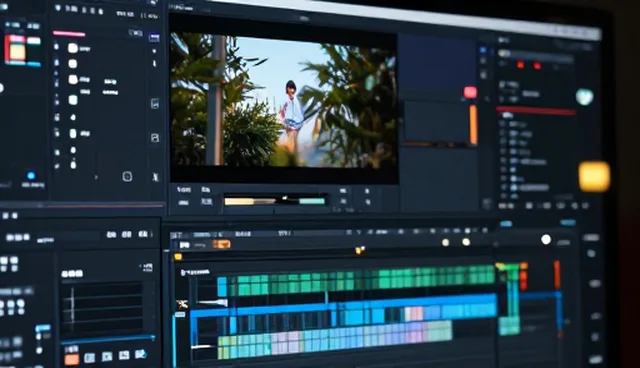Click the glowing blue circle icon in the upper-left panel

[x=31, y=176]
